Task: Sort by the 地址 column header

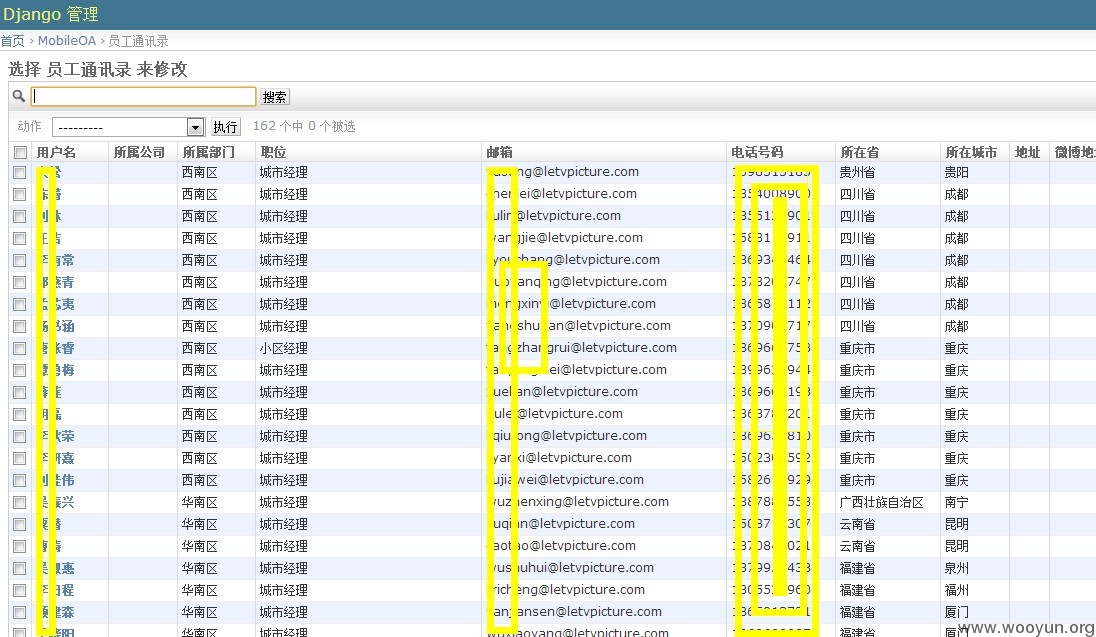Action: [1028, 152]
